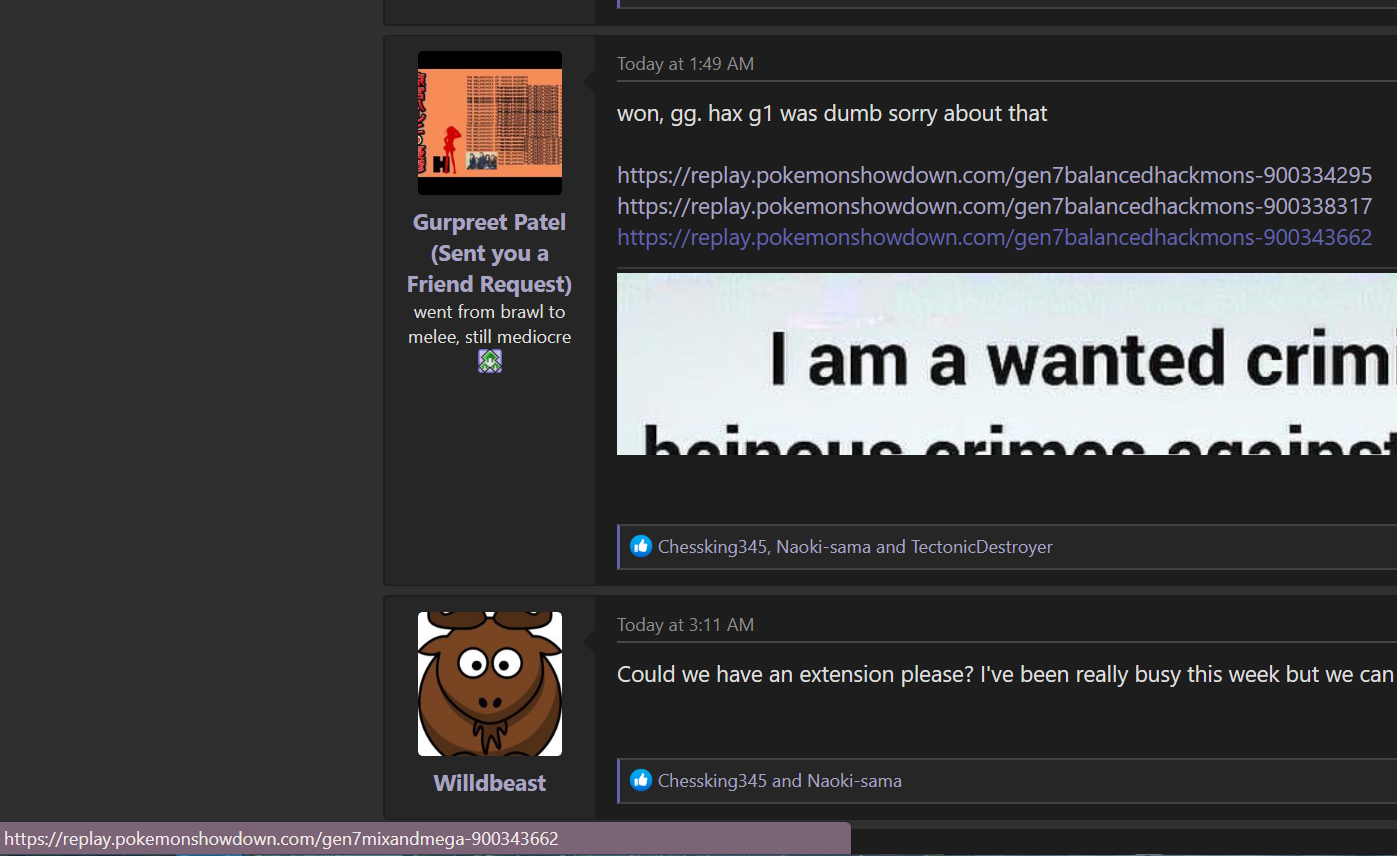Open TectonicDestroyer's profile from the likes list

point(981,547)
